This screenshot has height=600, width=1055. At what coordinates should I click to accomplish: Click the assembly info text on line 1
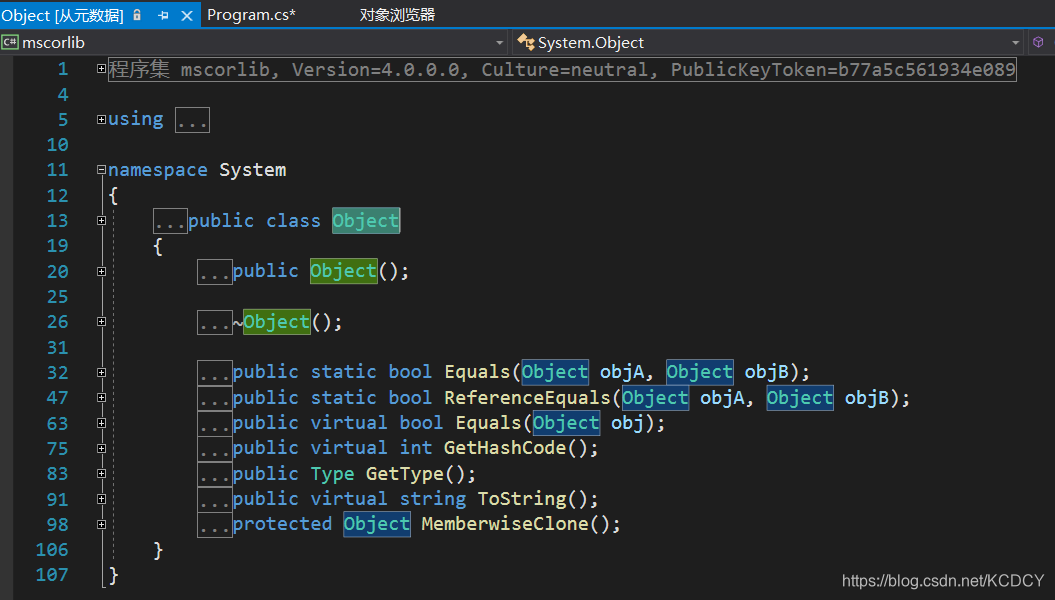tap(562, 69)
